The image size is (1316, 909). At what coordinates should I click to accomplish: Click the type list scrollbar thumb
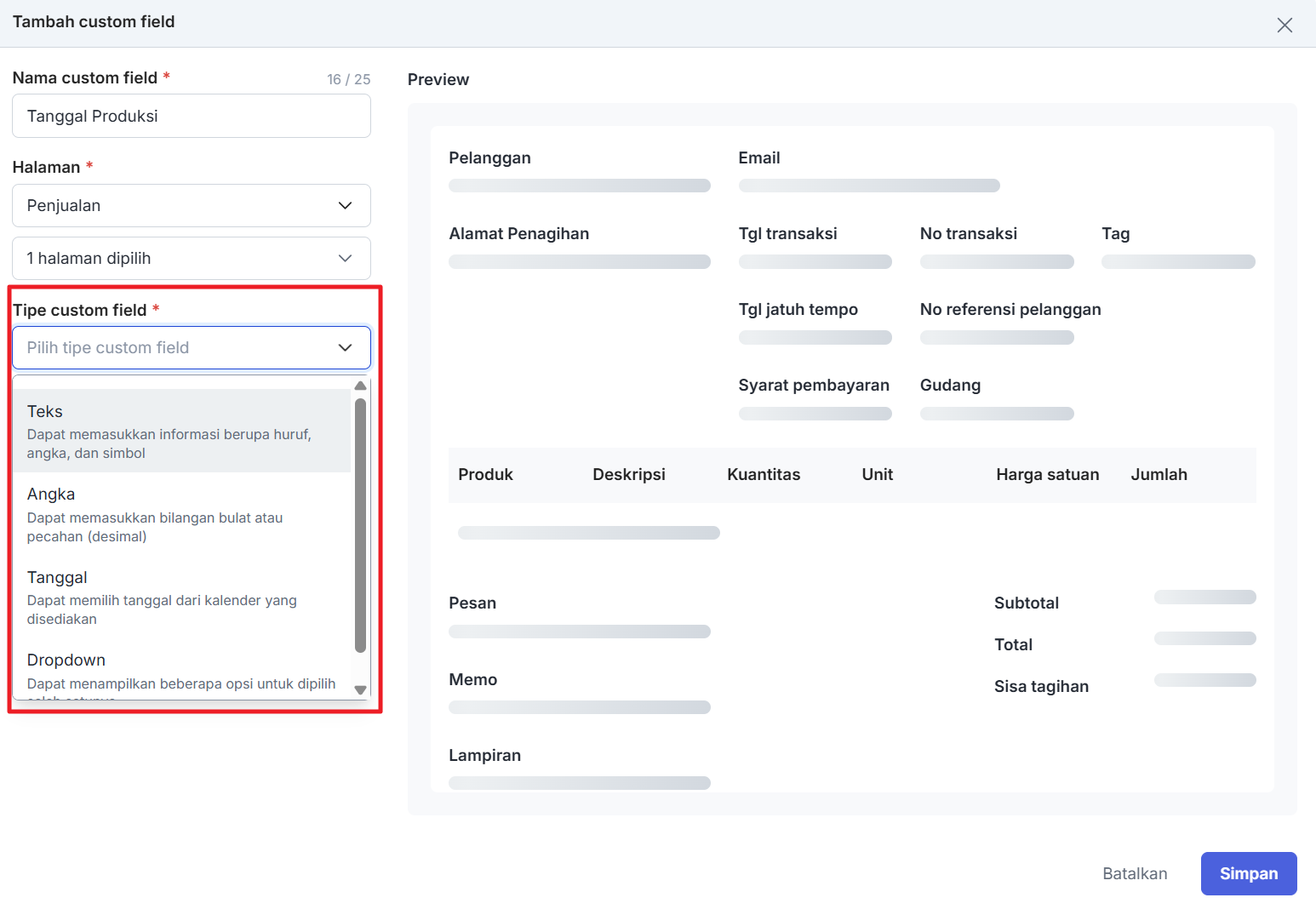(x=360, y=523)
